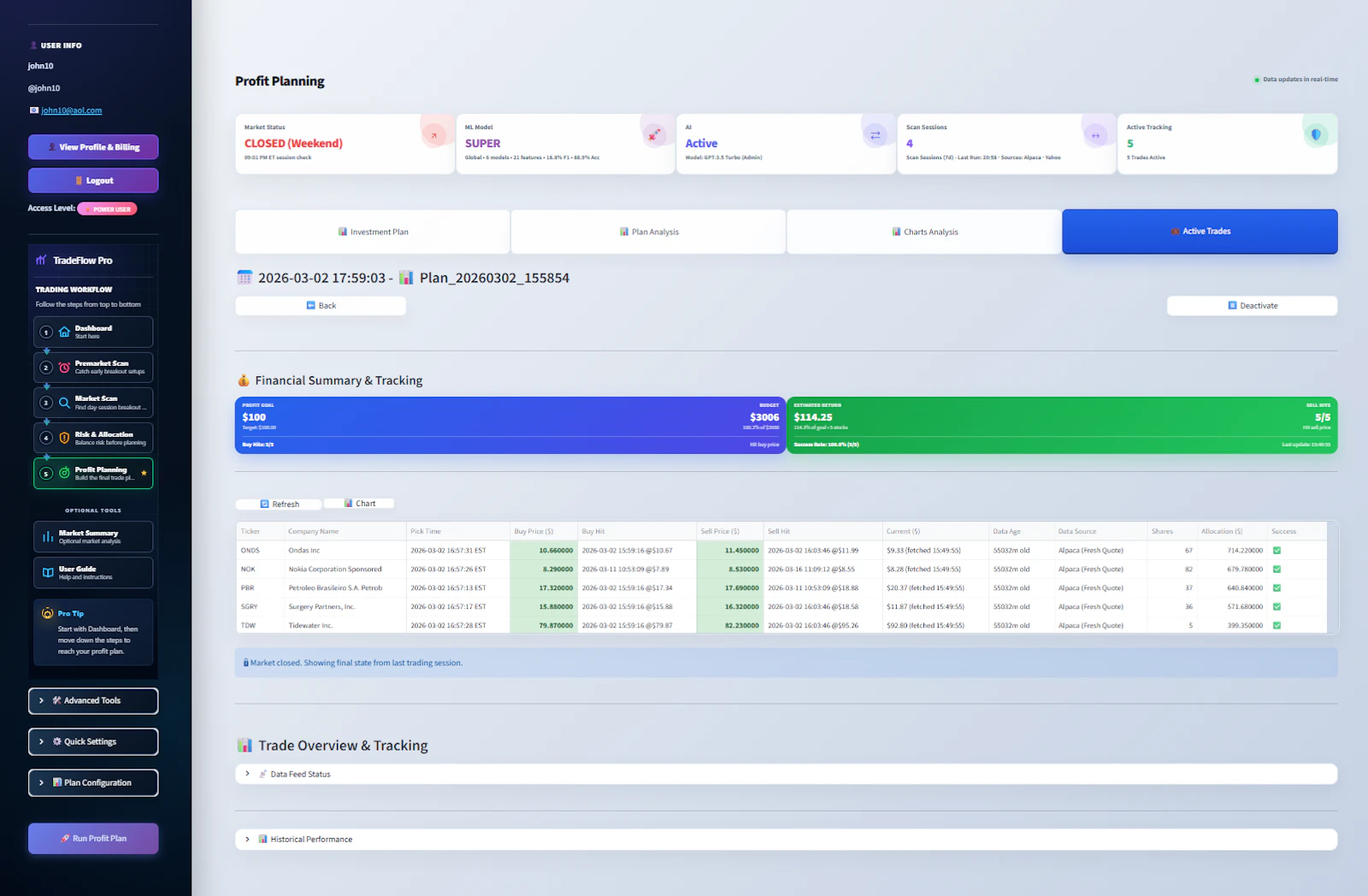Screen dimensions: 1368x896
Task: Click View Profile & Billing button
Action: (93, 147)
